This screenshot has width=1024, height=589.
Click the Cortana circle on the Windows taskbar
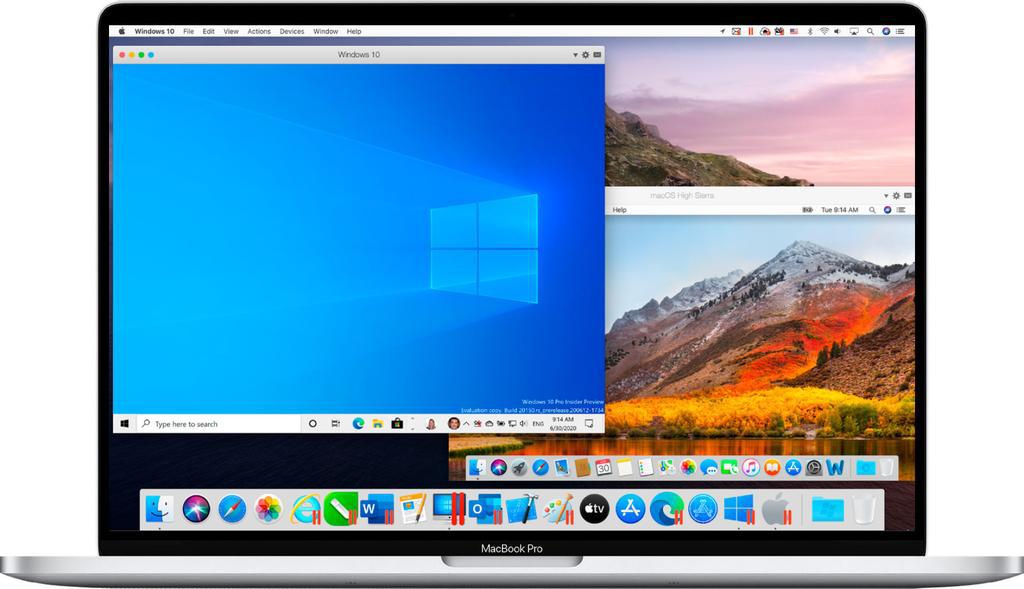coord(313,424)
